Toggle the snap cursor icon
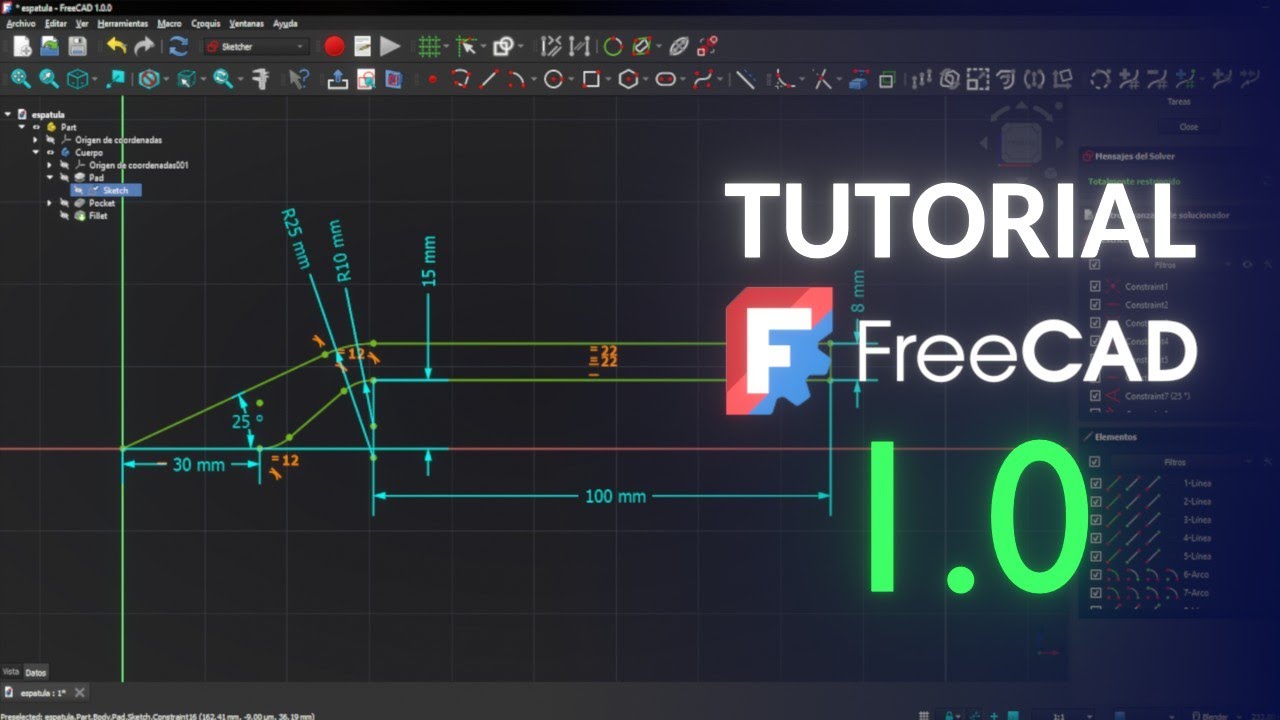 (465, 46)
